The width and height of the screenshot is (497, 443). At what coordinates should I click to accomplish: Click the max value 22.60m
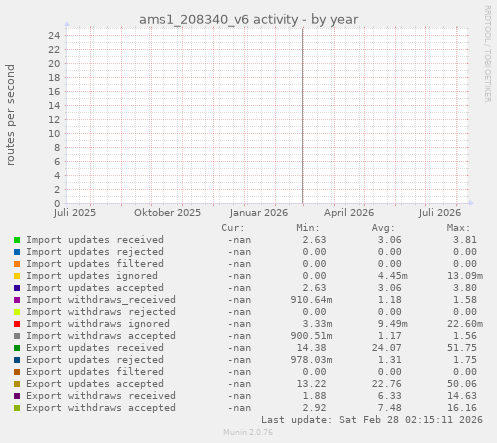click(x=465, y=324)
